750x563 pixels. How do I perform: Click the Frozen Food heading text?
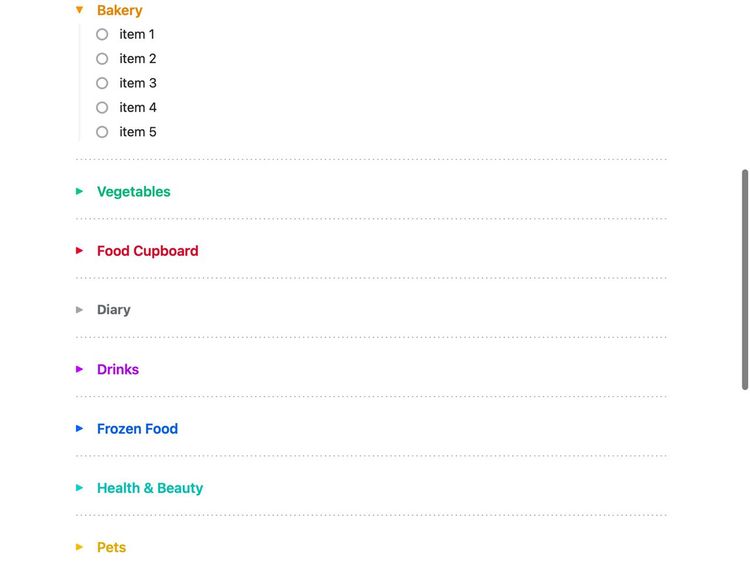point(137,429)
